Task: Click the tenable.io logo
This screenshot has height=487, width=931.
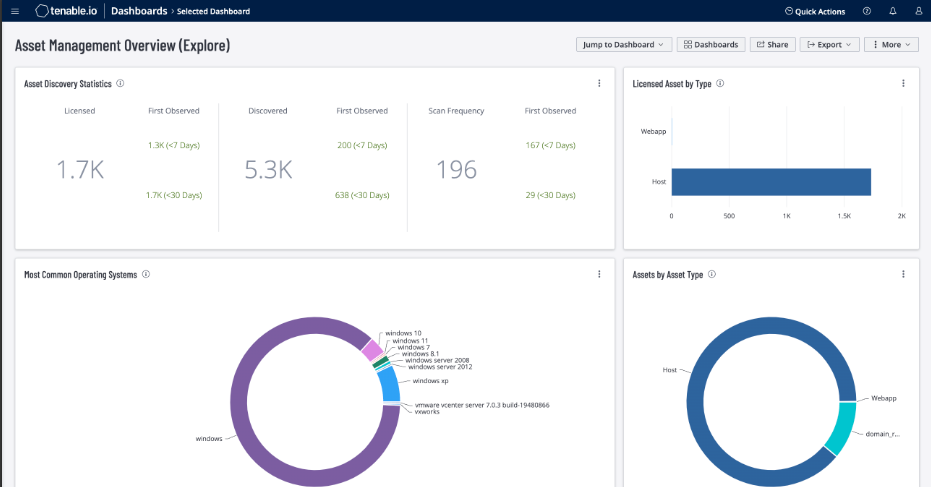Action: click(66, 11)
